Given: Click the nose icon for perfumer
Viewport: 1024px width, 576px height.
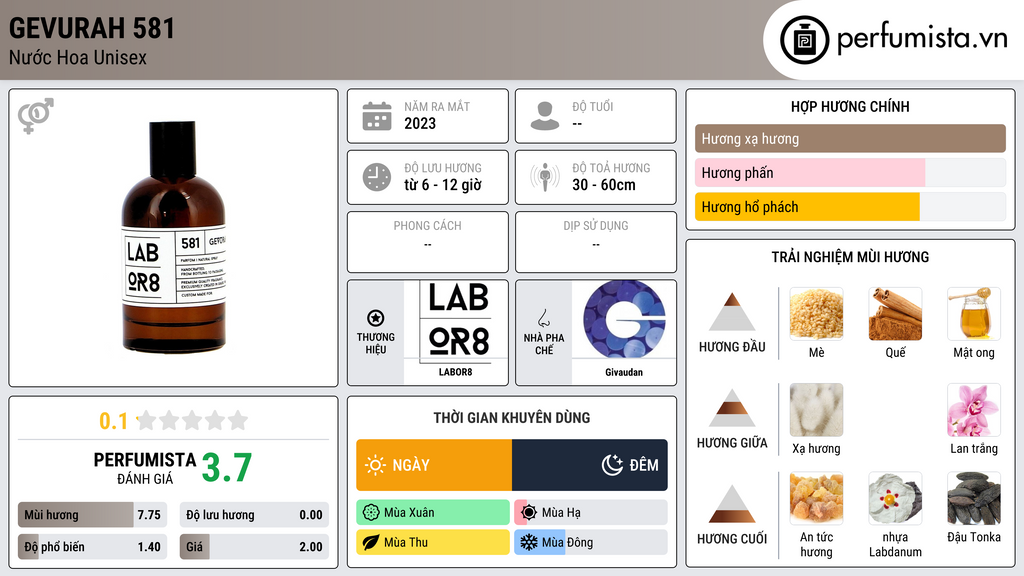Looking at the screenshot, I should 543,318.
